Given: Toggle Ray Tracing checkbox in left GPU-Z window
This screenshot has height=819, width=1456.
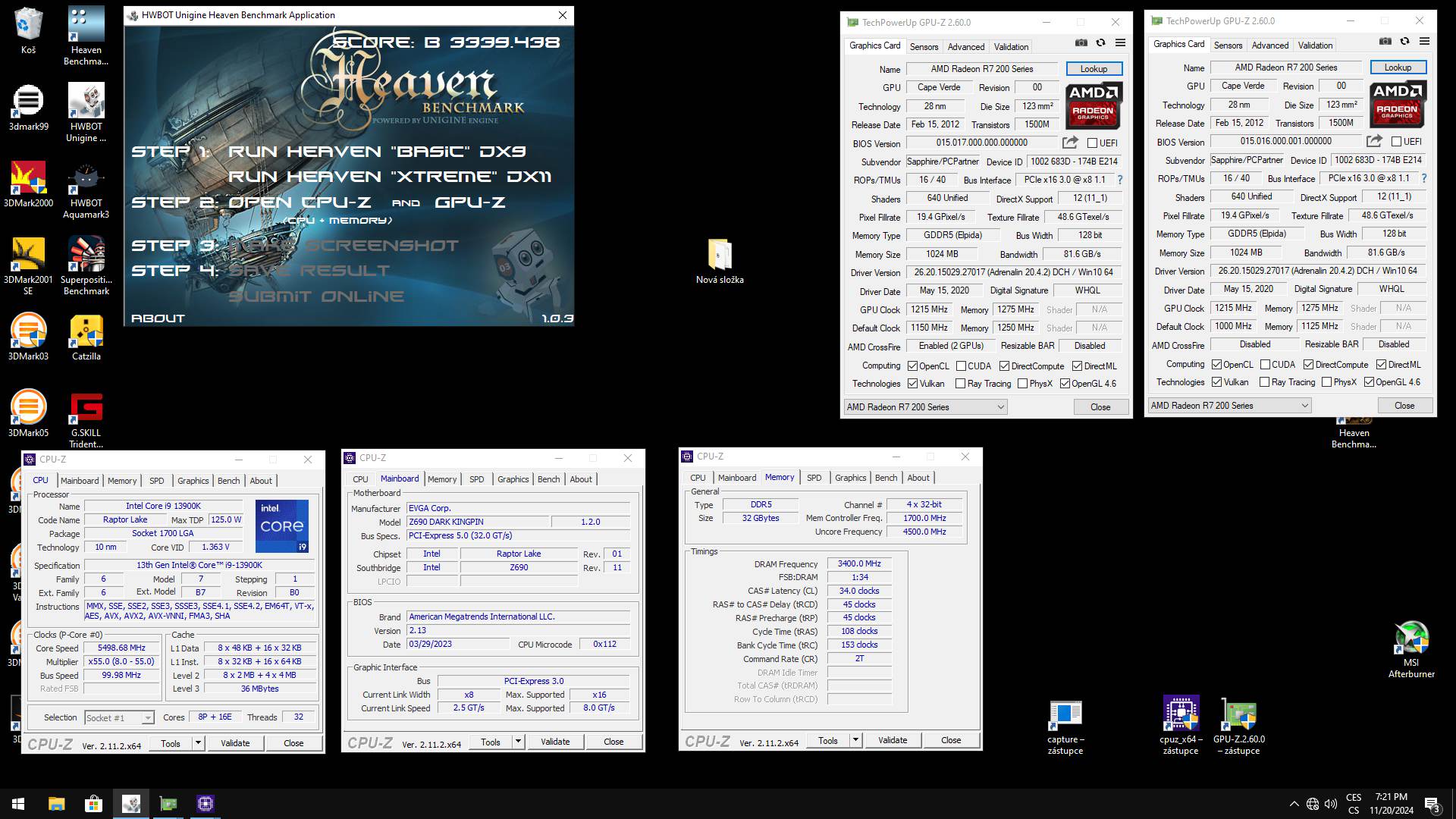Looking at the screenshot, I should [x=961, y=384].
